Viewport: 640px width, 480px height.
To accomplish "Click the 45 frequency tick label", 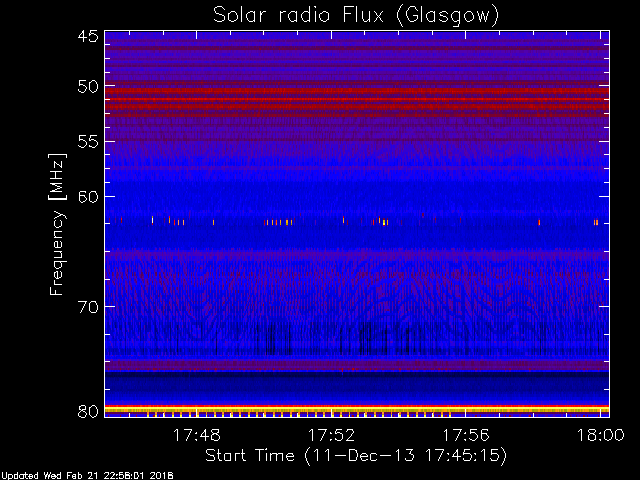I will pos(88,36).
